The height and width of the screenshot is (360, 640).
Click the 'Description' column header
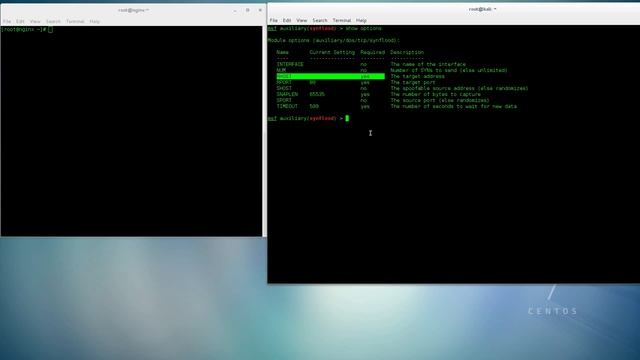[x=407, y=52]
